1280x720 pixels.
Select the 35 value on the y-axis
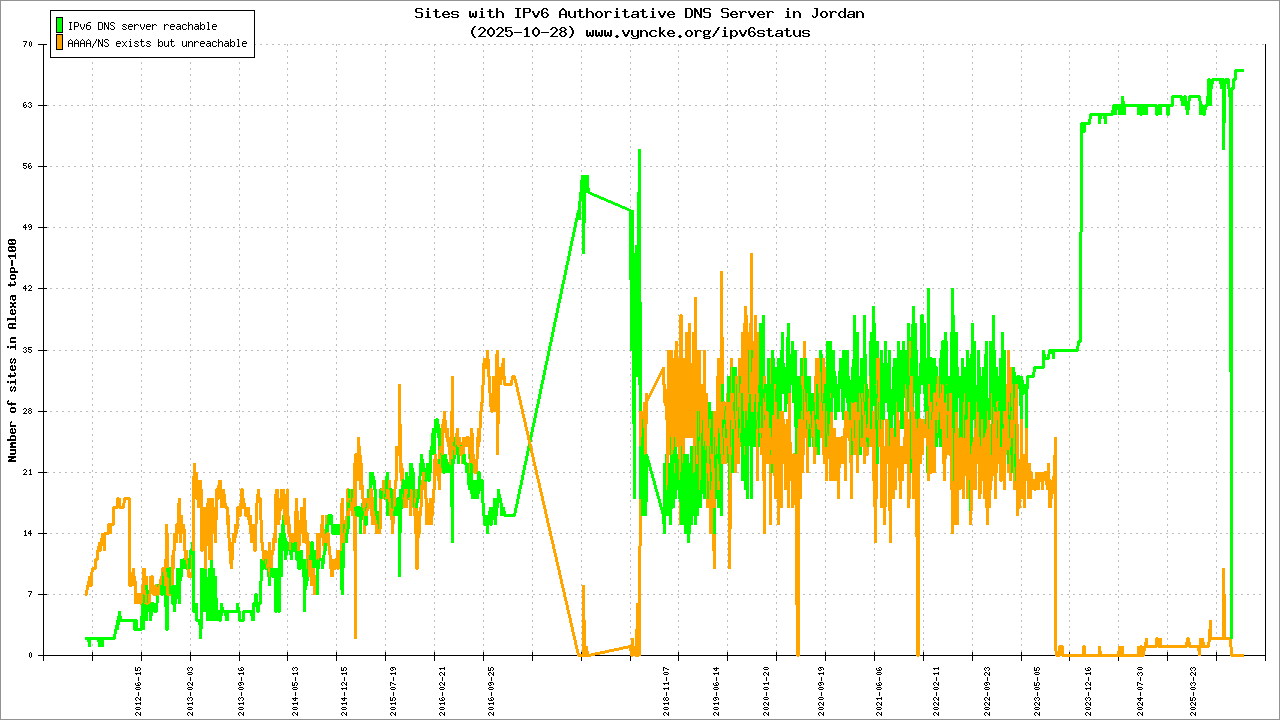pos(27,350)
